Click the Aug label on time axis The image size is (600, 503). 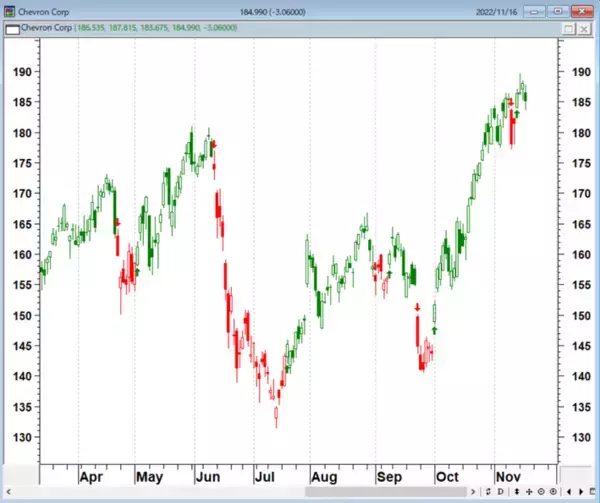pyautogui.click(x=324, y=477)
